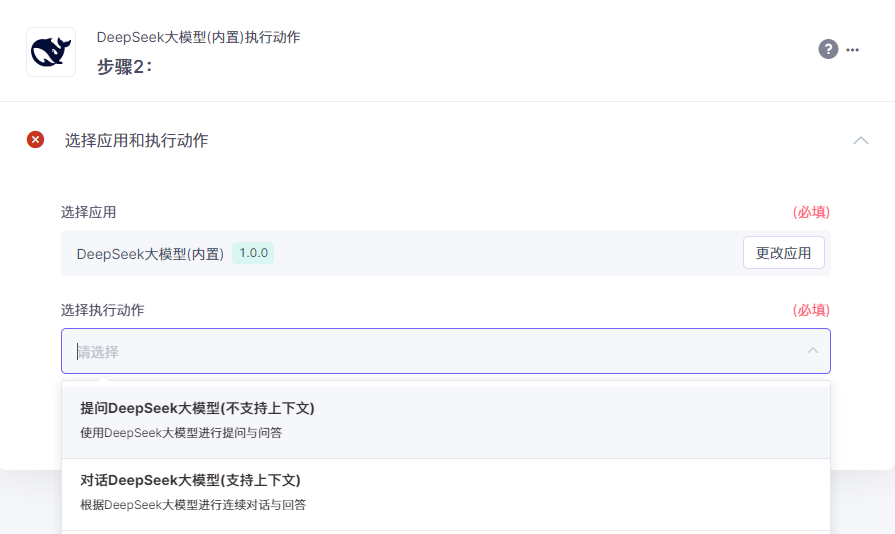Click the 1.0.0 version badge
Screen dimensions: 895x534
[253, 253]
